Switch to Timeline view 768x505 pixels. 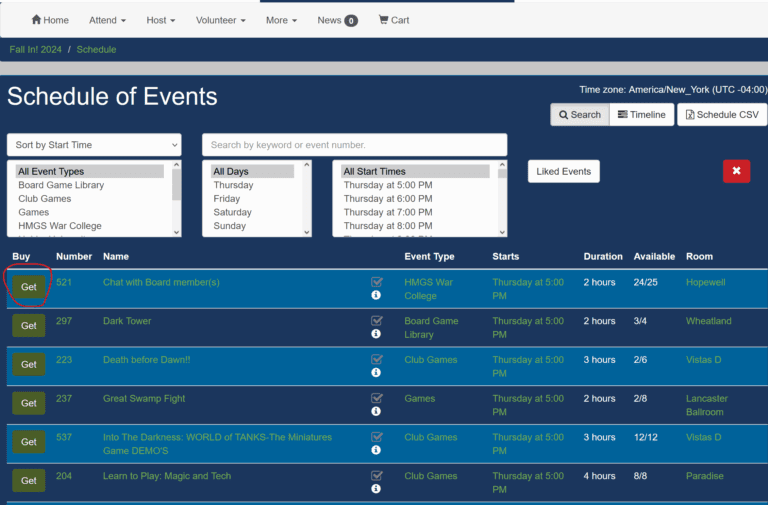pos(640,115)
